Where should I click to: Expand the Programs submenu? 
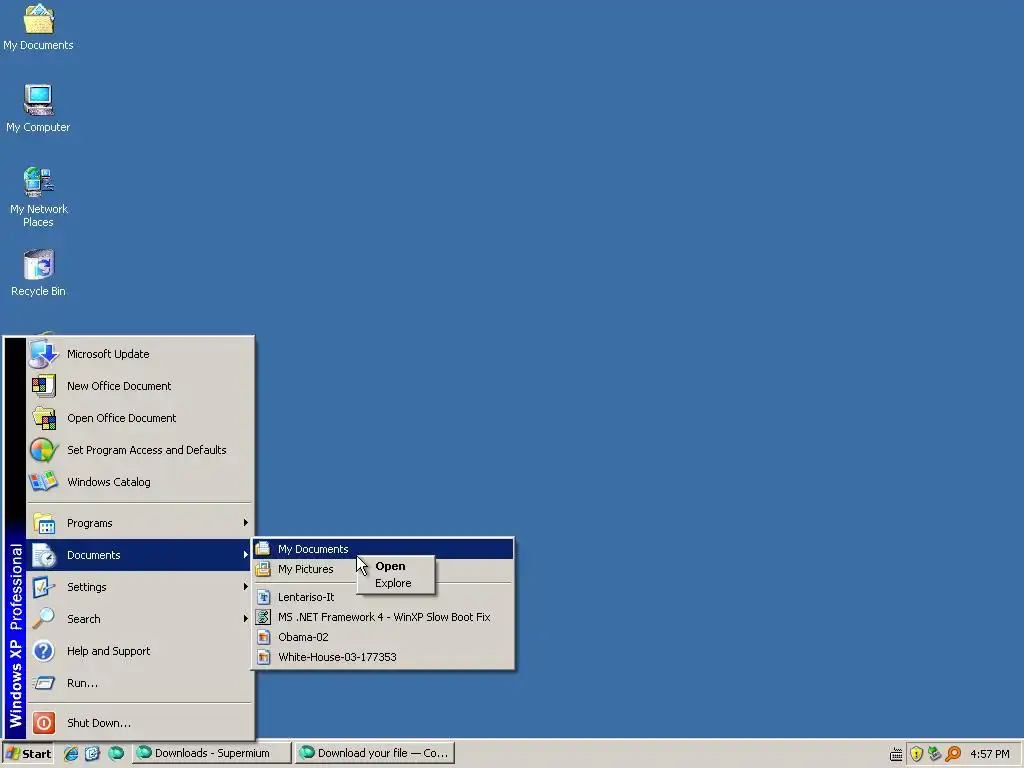pyautogui.click(x=140, y=523)
